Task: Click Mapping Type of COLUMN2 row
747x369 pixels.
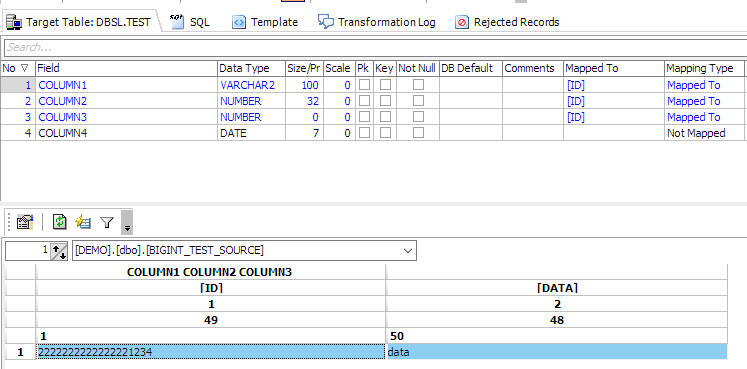Action: [704, 101]
